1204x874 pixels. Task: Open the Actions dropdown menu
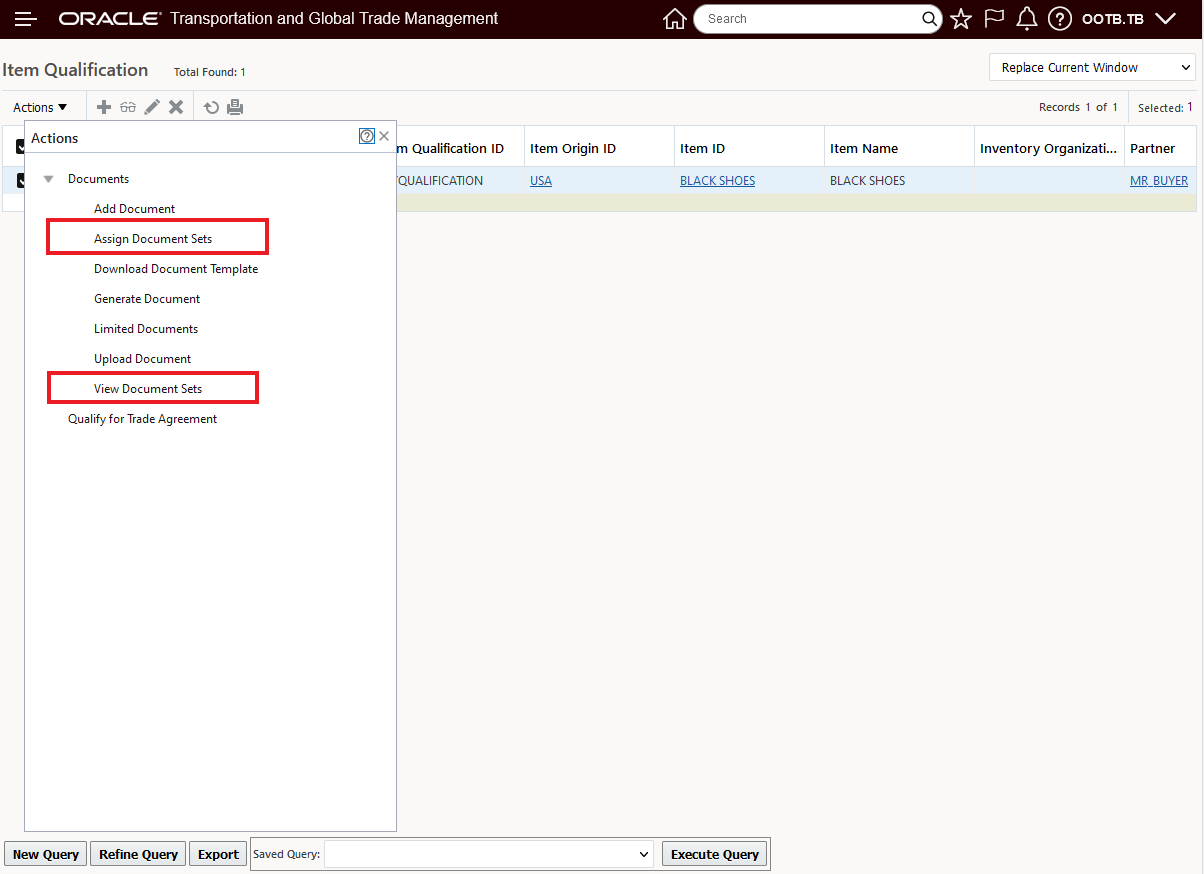(x=40, y=107)
